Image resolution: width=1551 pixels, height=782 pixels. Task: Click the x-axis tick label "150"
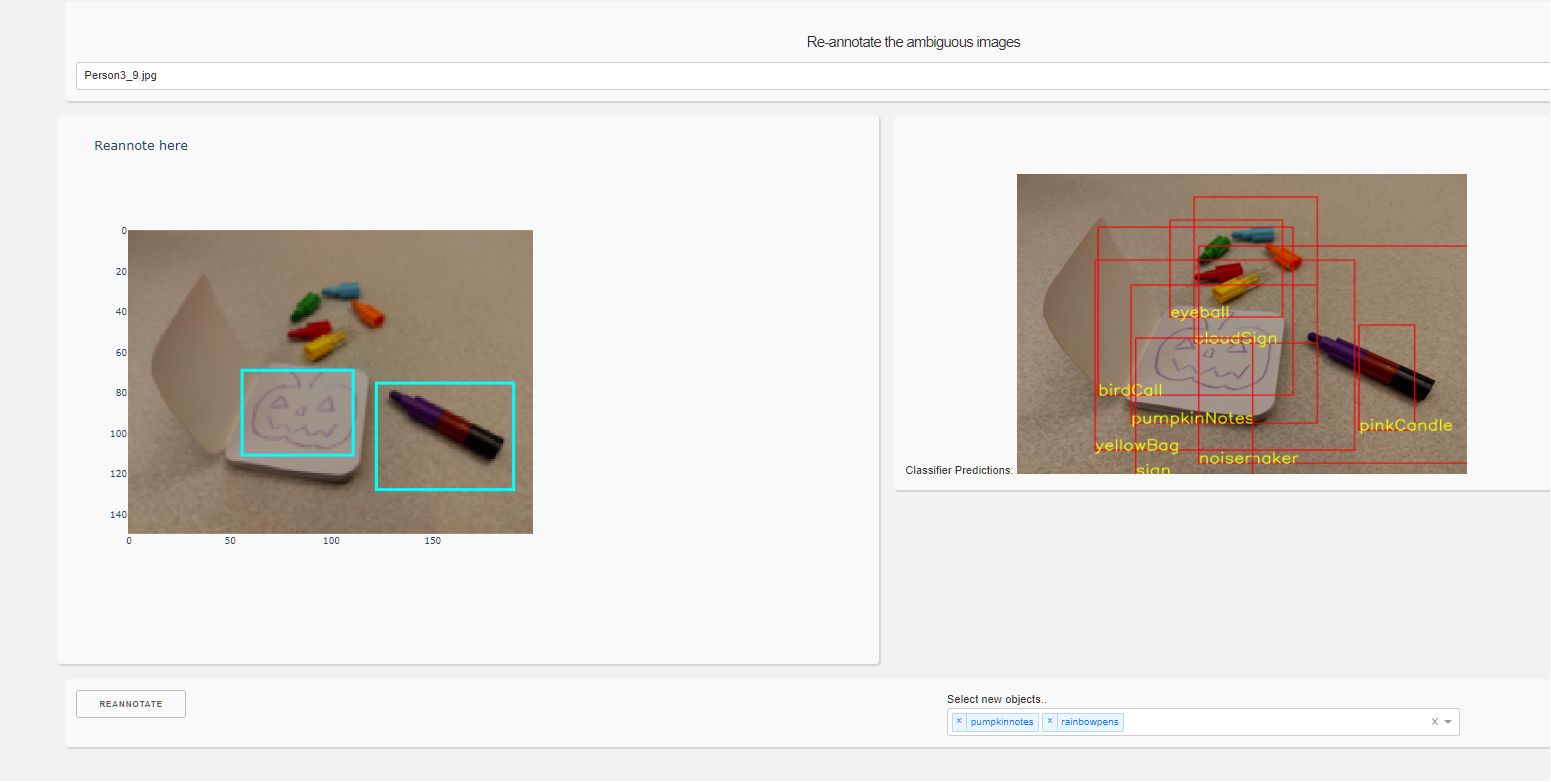coord(432,541)
